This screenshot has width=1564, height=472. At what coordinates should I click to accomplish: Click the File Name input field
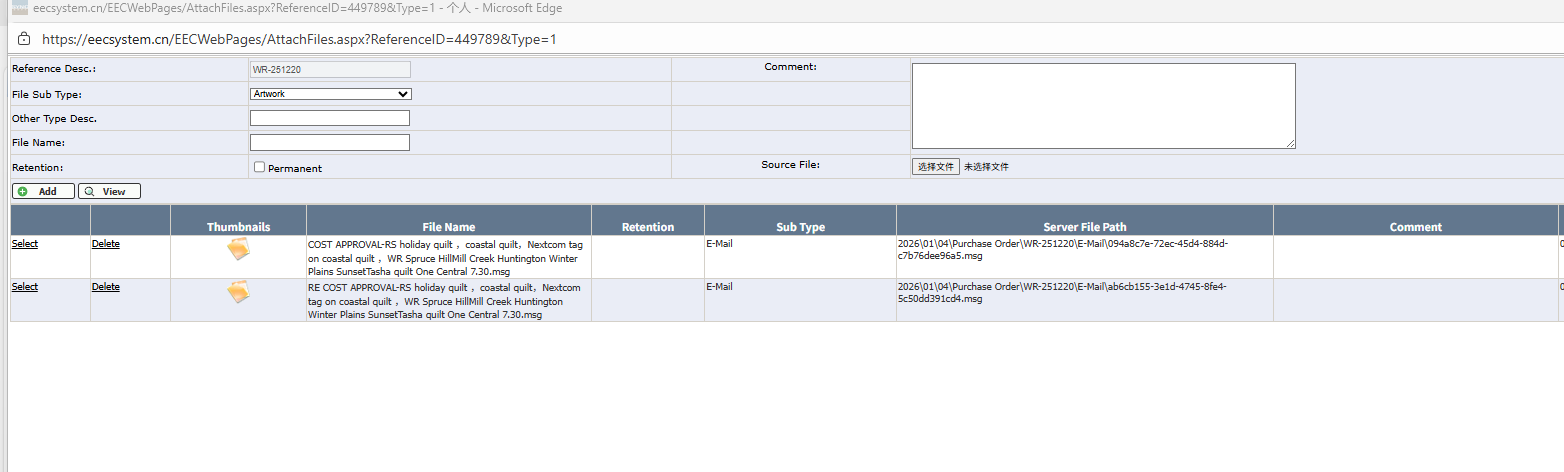coord(330,142)
